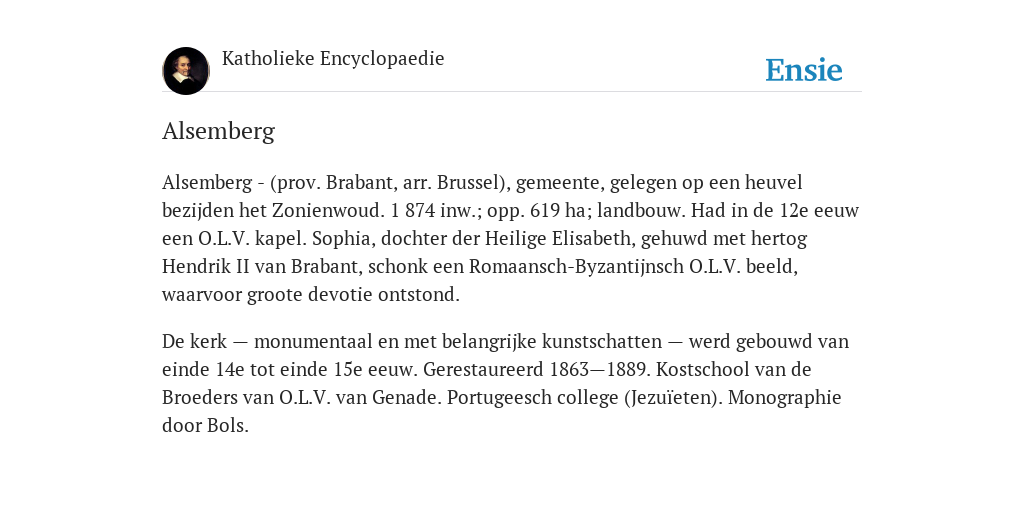
Task: Click the round author portrait avatar
Action: 186,71
